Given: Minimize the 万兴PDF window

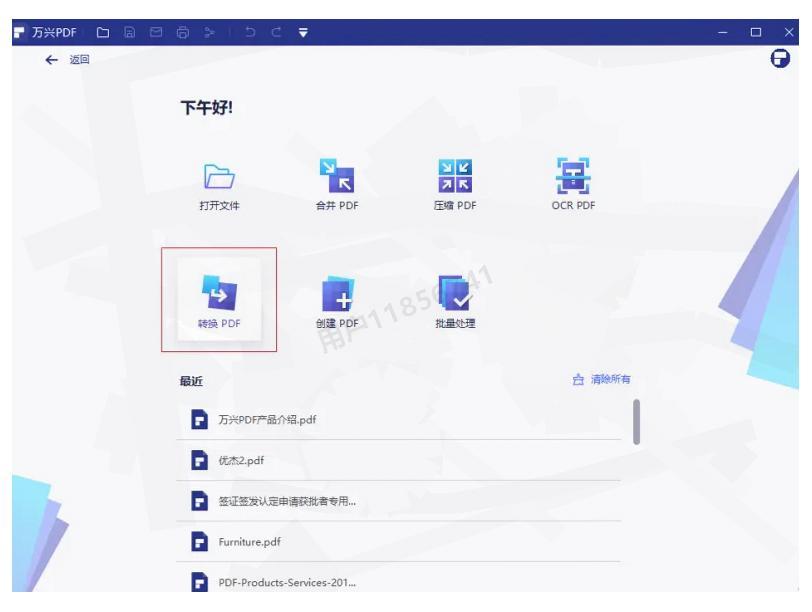Looking at the screenshot, I should (723, 33).
